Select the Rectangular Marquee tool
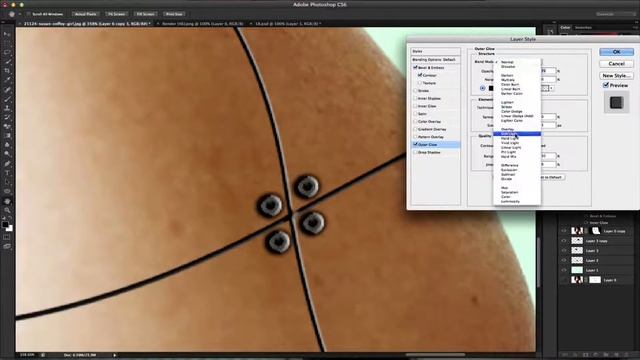640x360 pixels. point(7,43)
